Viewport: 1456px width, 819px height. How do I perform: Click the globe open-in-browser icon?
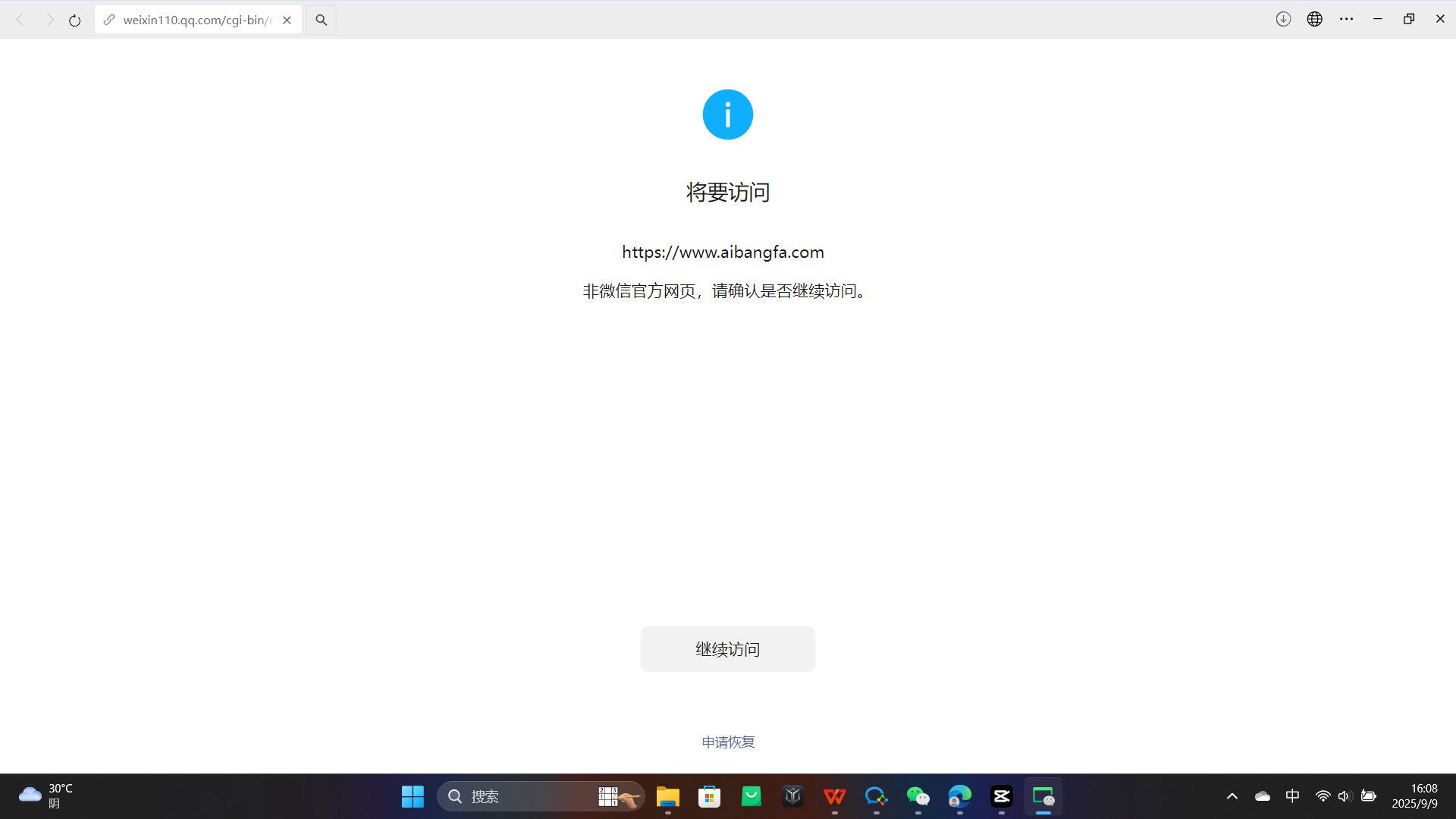(1315, 20)
